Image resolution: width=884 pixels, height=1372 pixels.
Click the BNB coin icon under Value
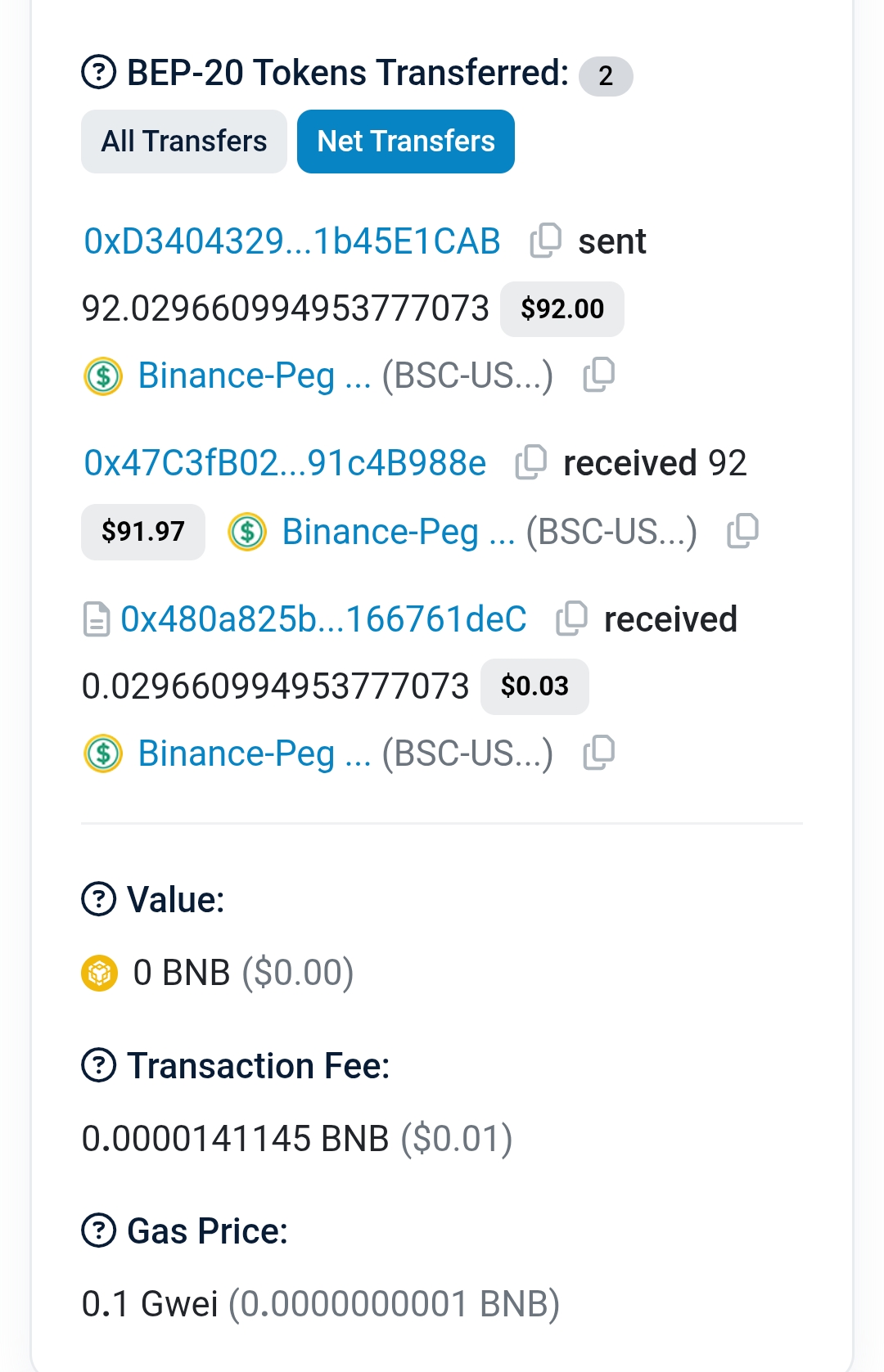pos(100,973)
